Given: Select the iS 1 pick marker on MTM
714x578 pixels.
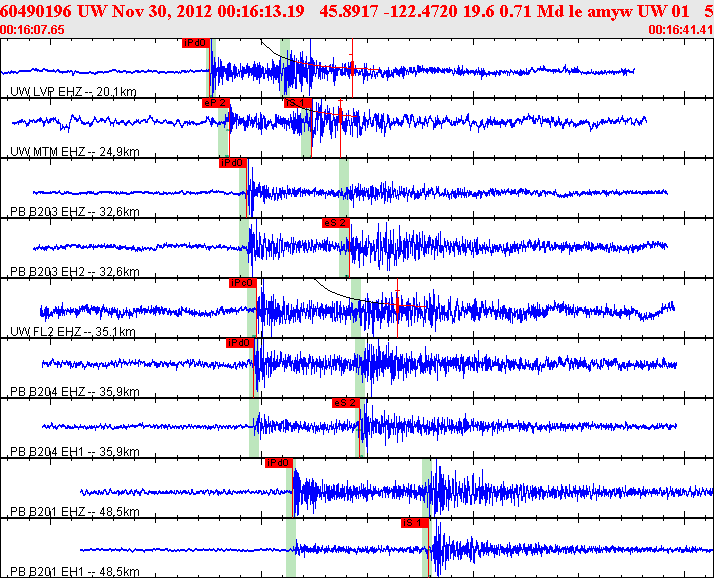Looking at the screenshot, I should pos(298,103).
